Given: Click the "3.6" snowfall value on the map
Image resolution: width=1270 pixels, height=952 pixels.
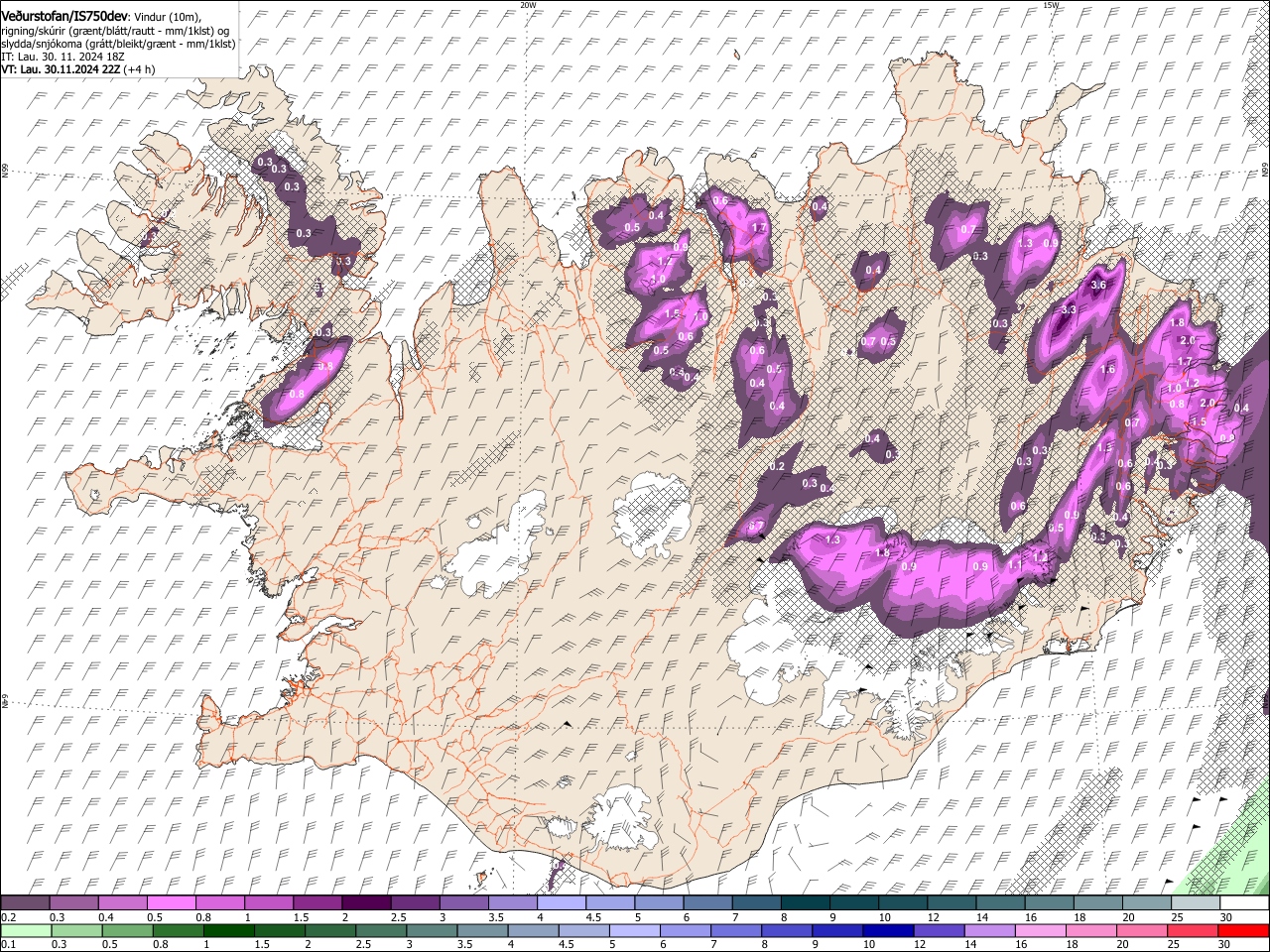Looking at the screenshot, I should [x=1097, y=286].
